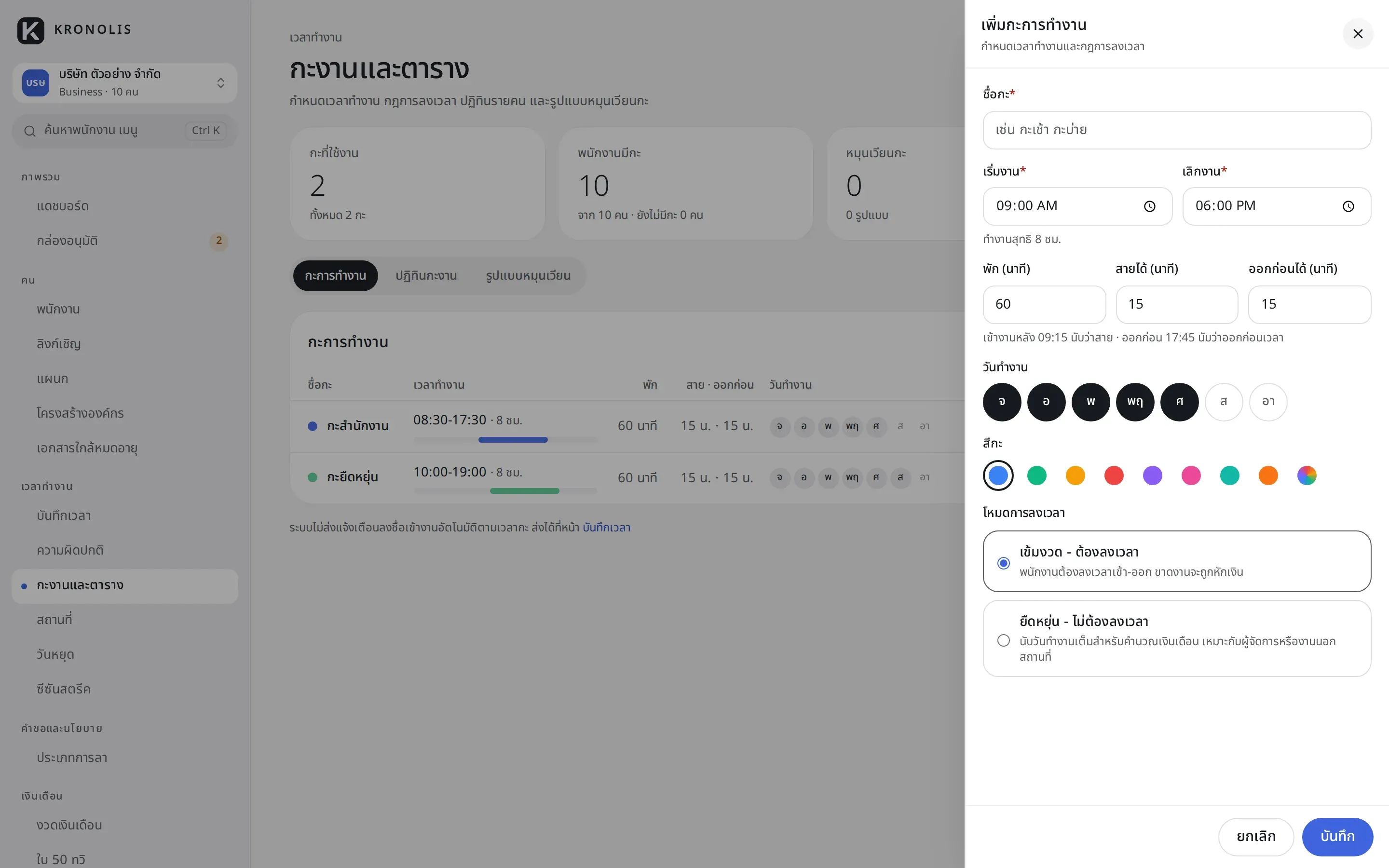
Task: Open พนักงาน menu item
Action: 124,310
